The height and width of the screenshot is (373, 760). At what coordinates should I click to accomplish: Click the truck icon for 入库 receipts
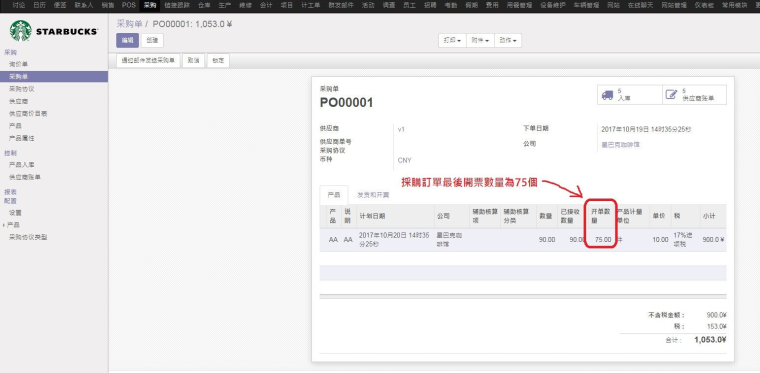tap(607, 95)
